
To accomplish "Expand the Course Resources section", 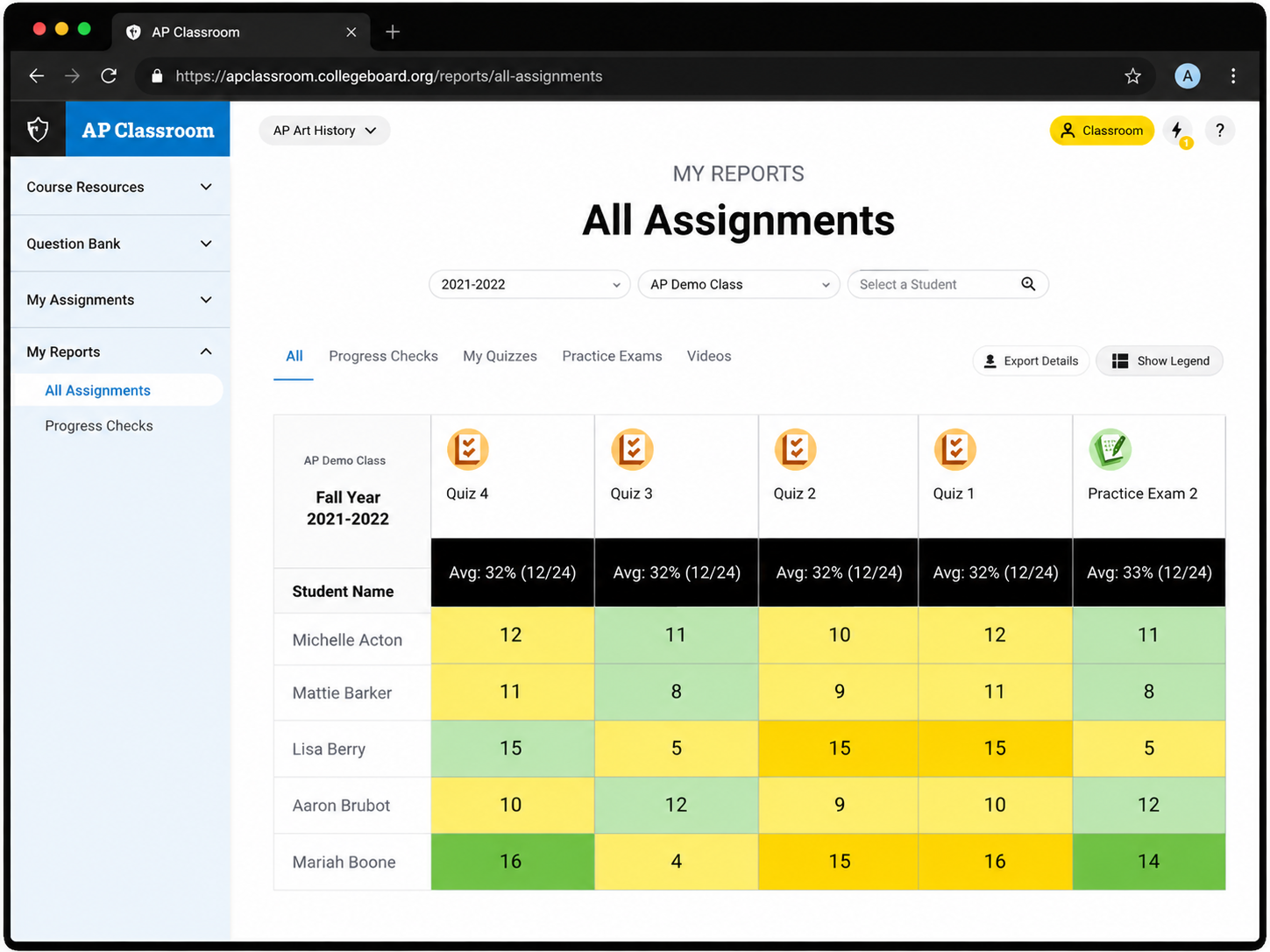I will pyautogui.click(x=120, y=187).
